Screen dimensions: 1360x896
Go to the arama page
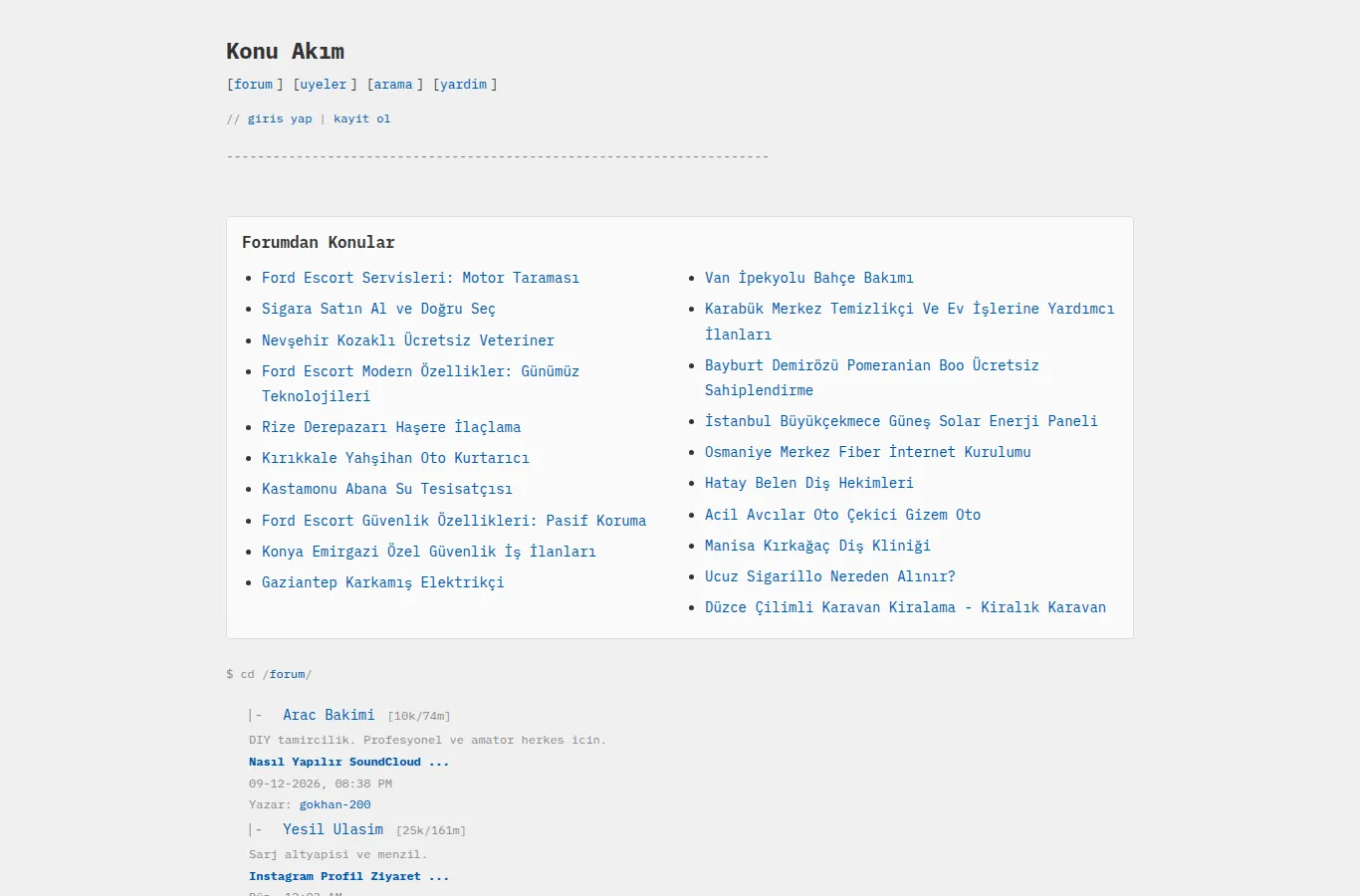[393, 85]
